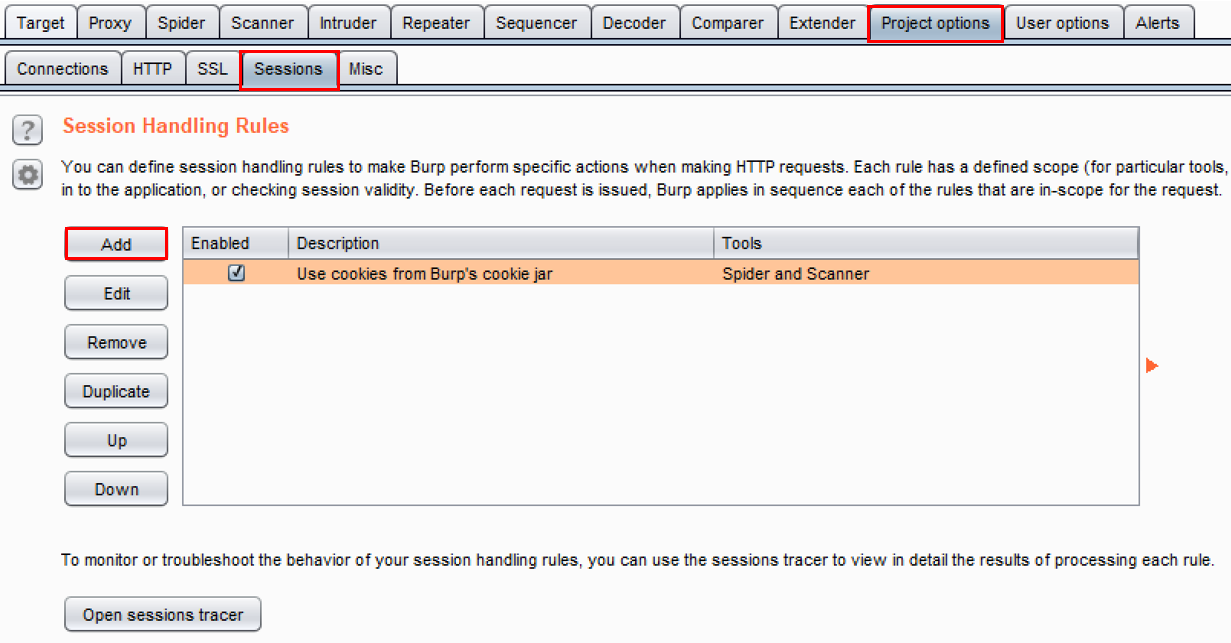This screenshot has width=1231, height=643.
Task: Open the section settings gear icon
Action: pos(28,175)
